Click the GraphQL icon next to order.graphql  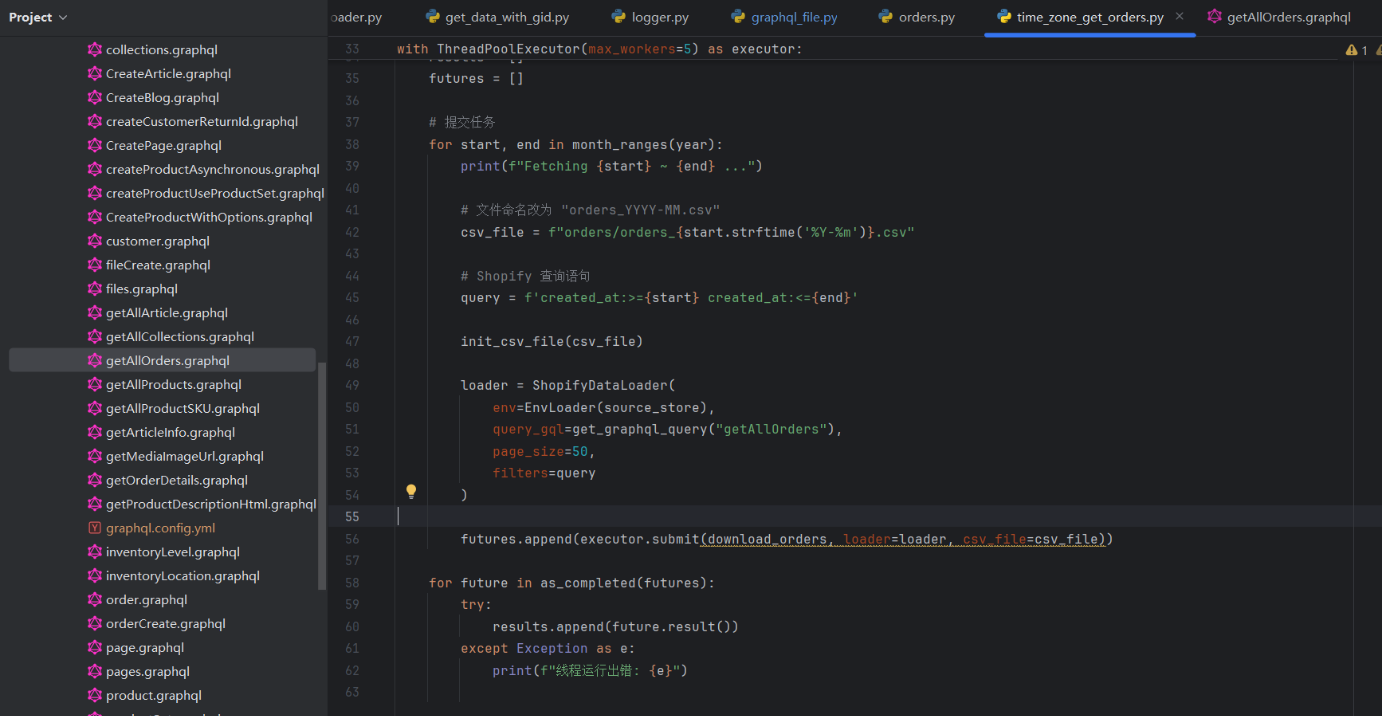click(93, 599)
